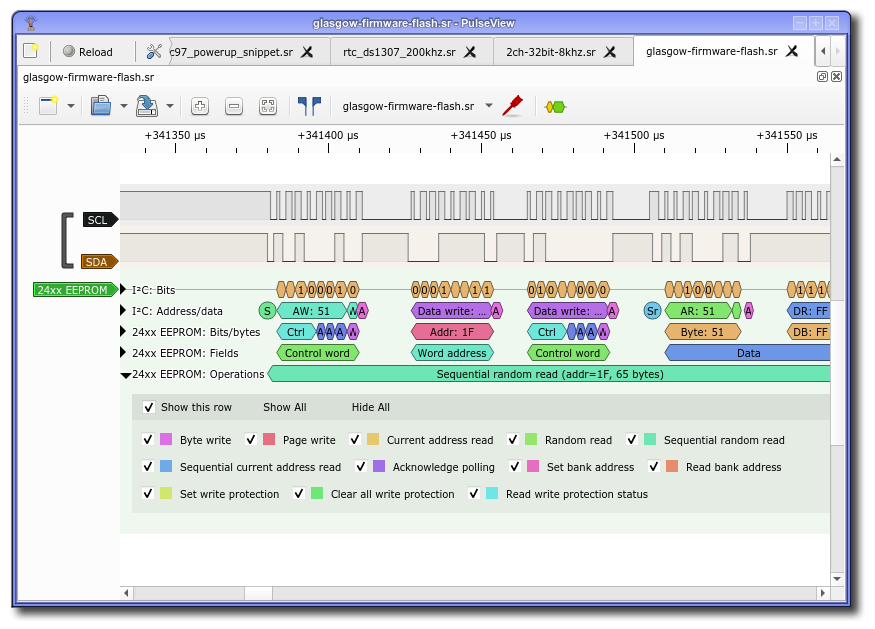This screenshot has width=875, height=629.
Task: Click the add protocol decoder icon
Action: pos(555,107)
